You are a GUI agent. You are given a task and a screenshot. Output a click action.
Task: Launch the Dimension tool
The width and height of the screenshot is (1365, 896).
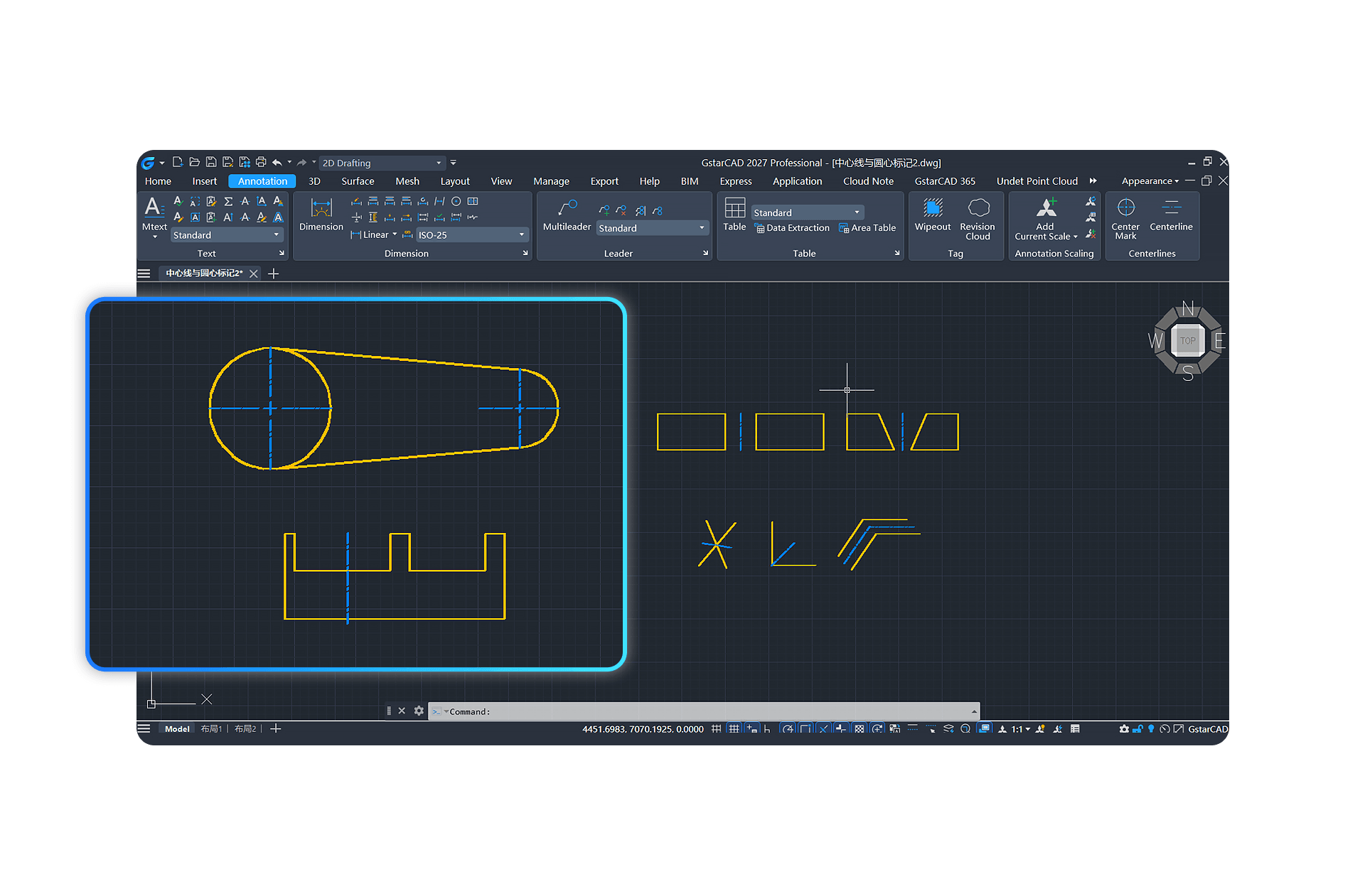point(321,215)
